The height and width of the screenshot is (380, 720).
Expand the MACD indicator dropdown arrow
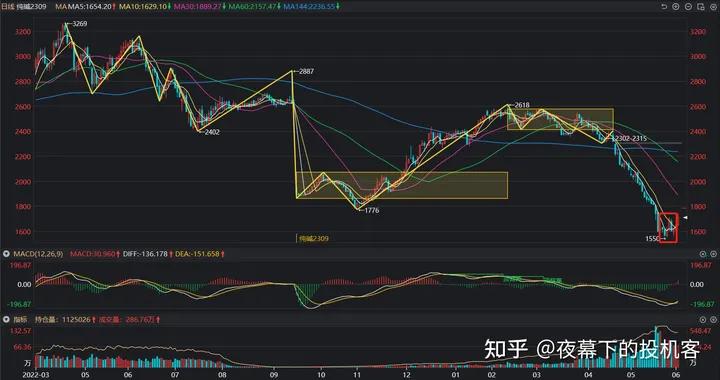[x=7, y=254]
